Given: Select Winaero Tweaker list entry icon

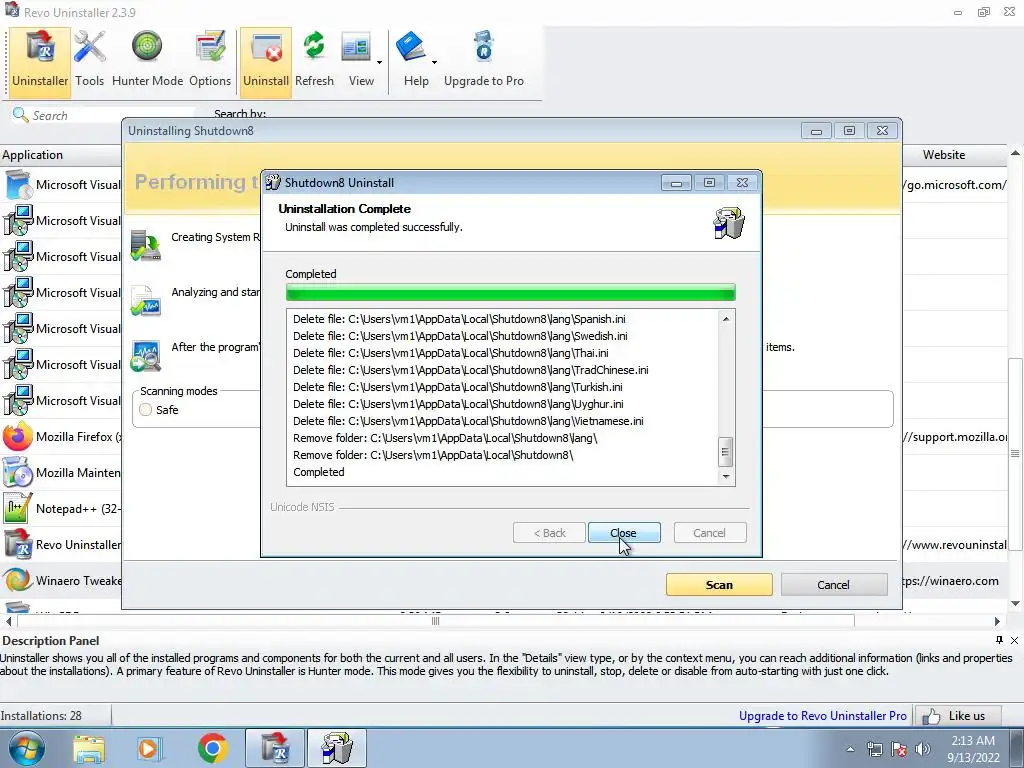Looking at the screenshot, I should click(x=18, y=580).
